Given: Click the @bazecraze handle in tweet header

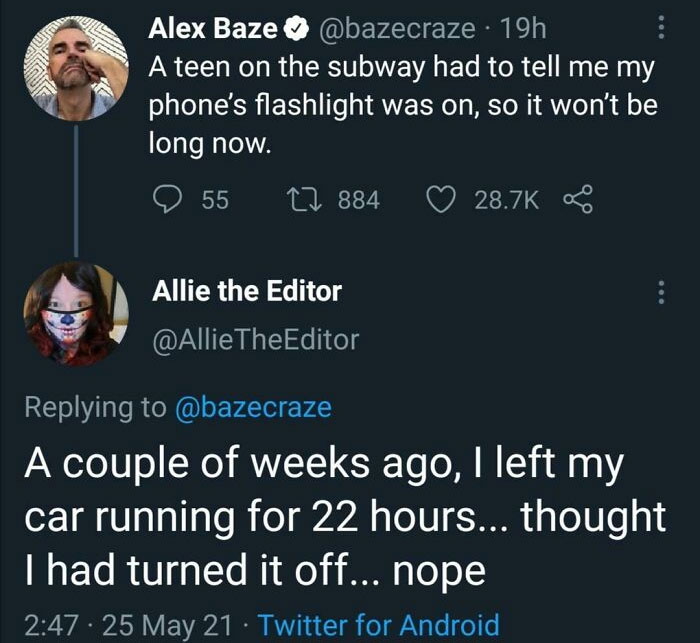Looking at the screenshot, I should point(395,30).
